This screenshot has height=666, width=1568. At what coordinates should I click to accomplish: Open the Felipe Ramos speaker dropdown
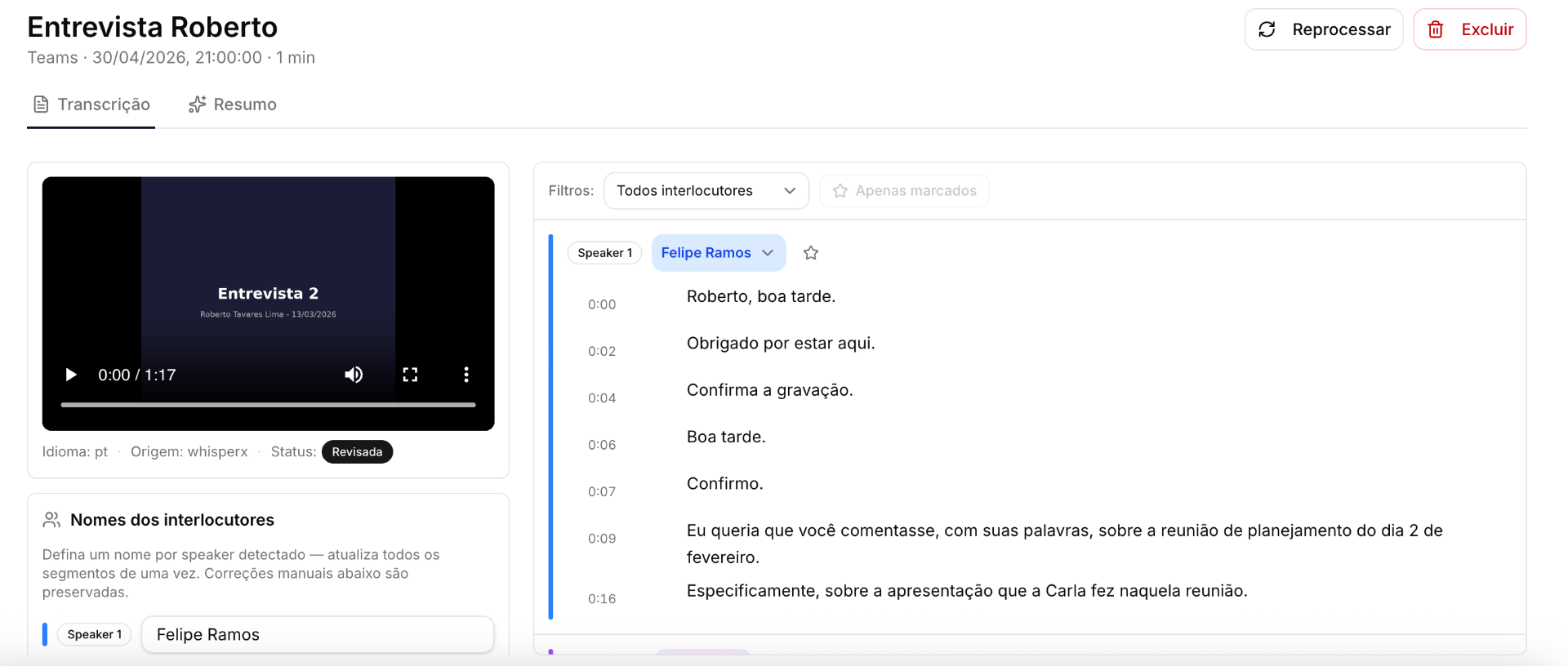tap(719, 253)
